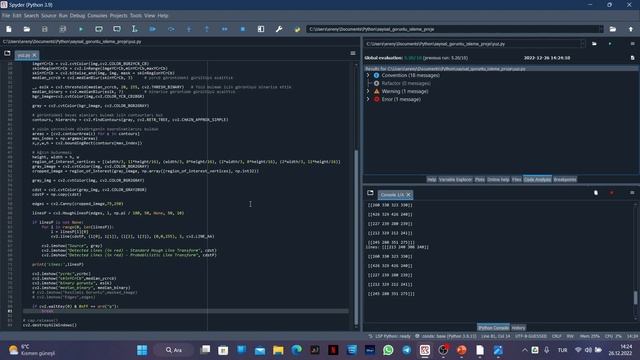640x360 pixels.
Task: Stop debugging with the square icon
Action: point(242,29)
